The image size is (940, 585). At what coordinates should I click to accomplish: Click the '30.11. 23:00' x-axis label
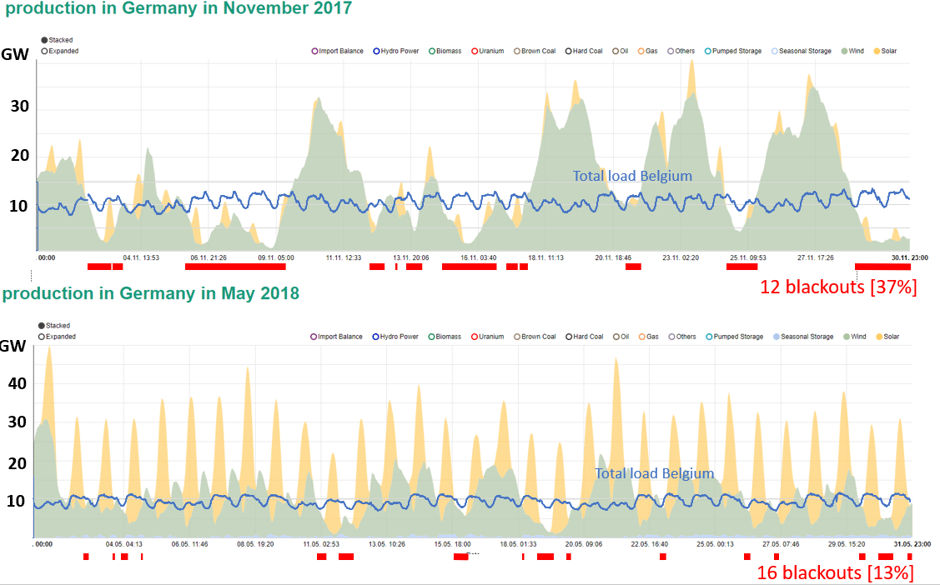pos(909,258)
